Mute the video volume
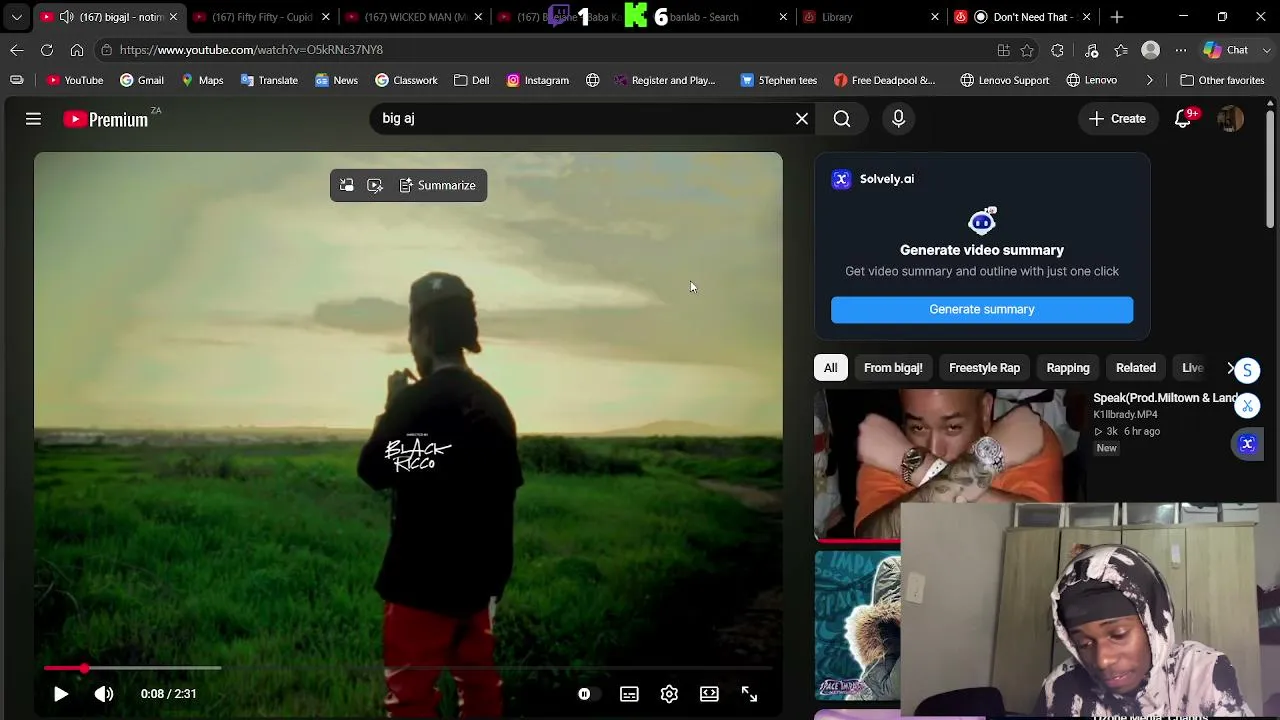1280x720 pixels. (x=104, y=694)
